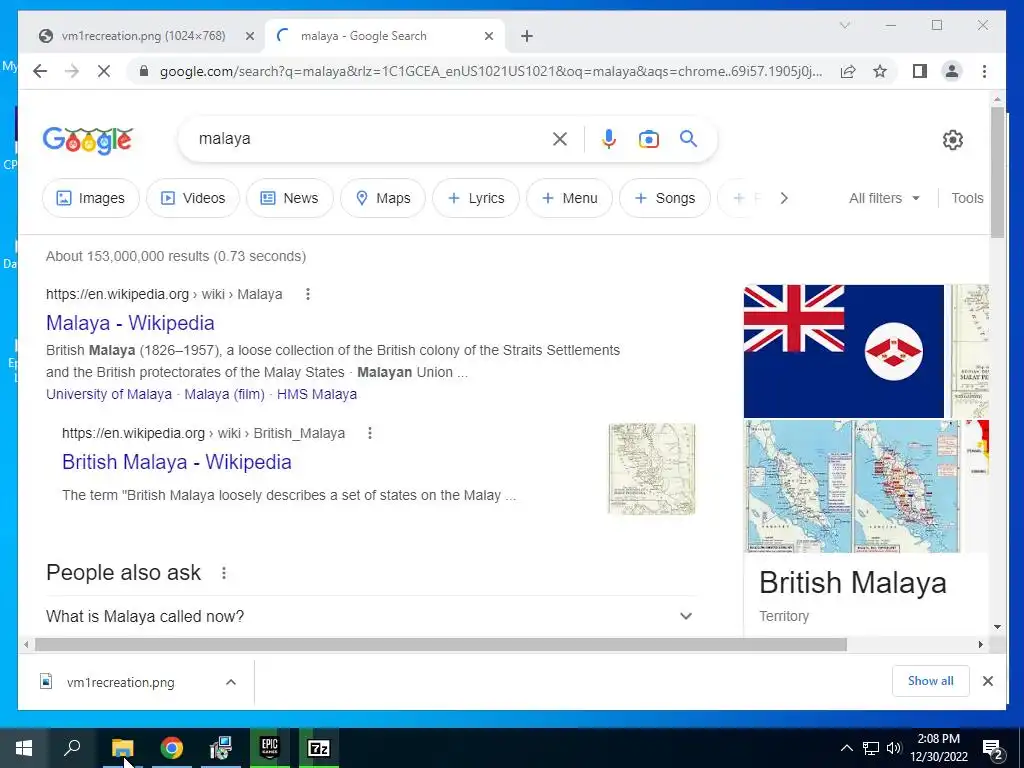Open British Malaya - Wikipedia result
1024x768 pixels.
176,462
